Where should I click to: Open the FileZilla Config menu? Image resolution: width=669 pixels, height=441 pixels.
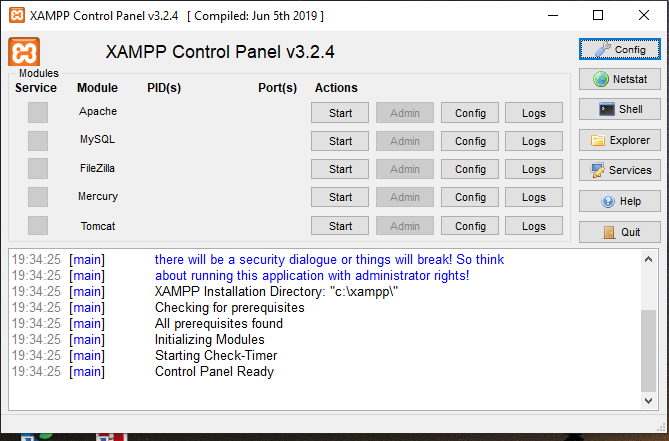click(x=470, y=169)
